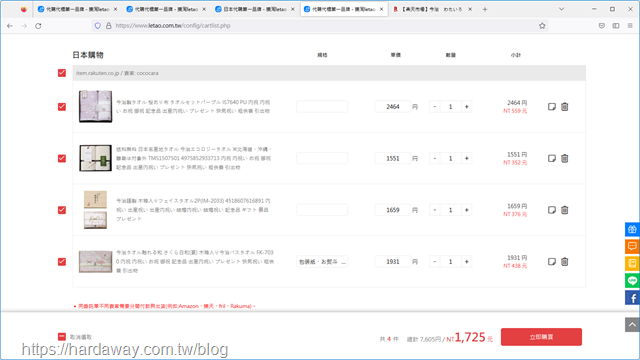View site security lock info
This screenshot has width=640, height=360.
pyautogui.click(x=109, y=26)
